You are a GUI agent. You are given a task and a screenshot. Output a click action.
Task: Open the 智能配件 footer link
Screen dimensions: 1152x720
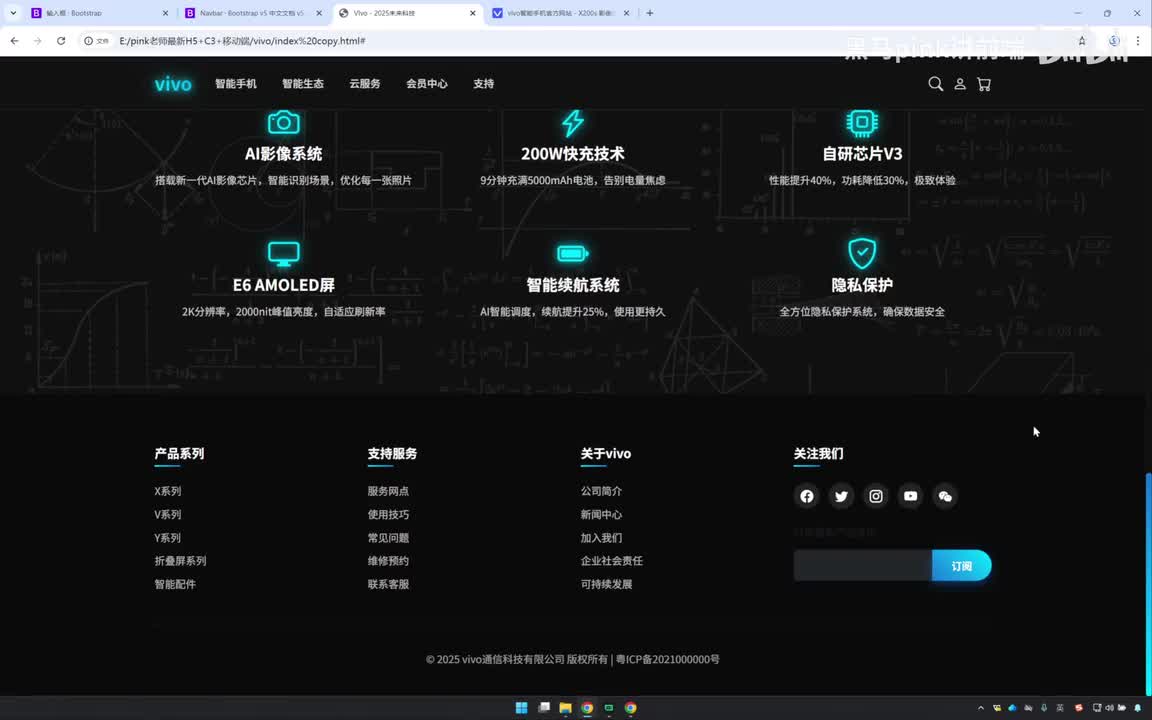point(175,584)
